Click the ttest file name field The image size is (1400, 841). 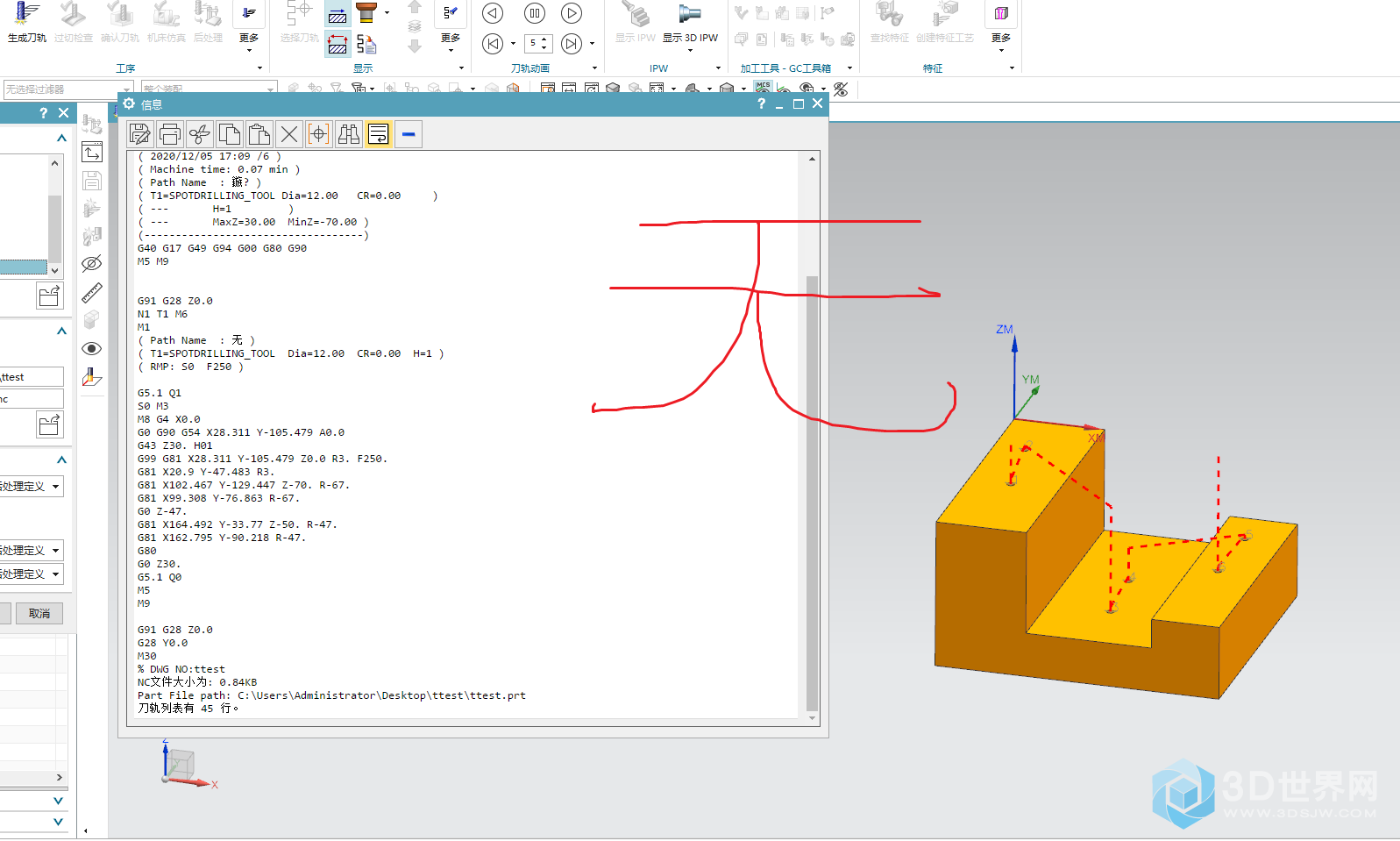tap(32, 377)
